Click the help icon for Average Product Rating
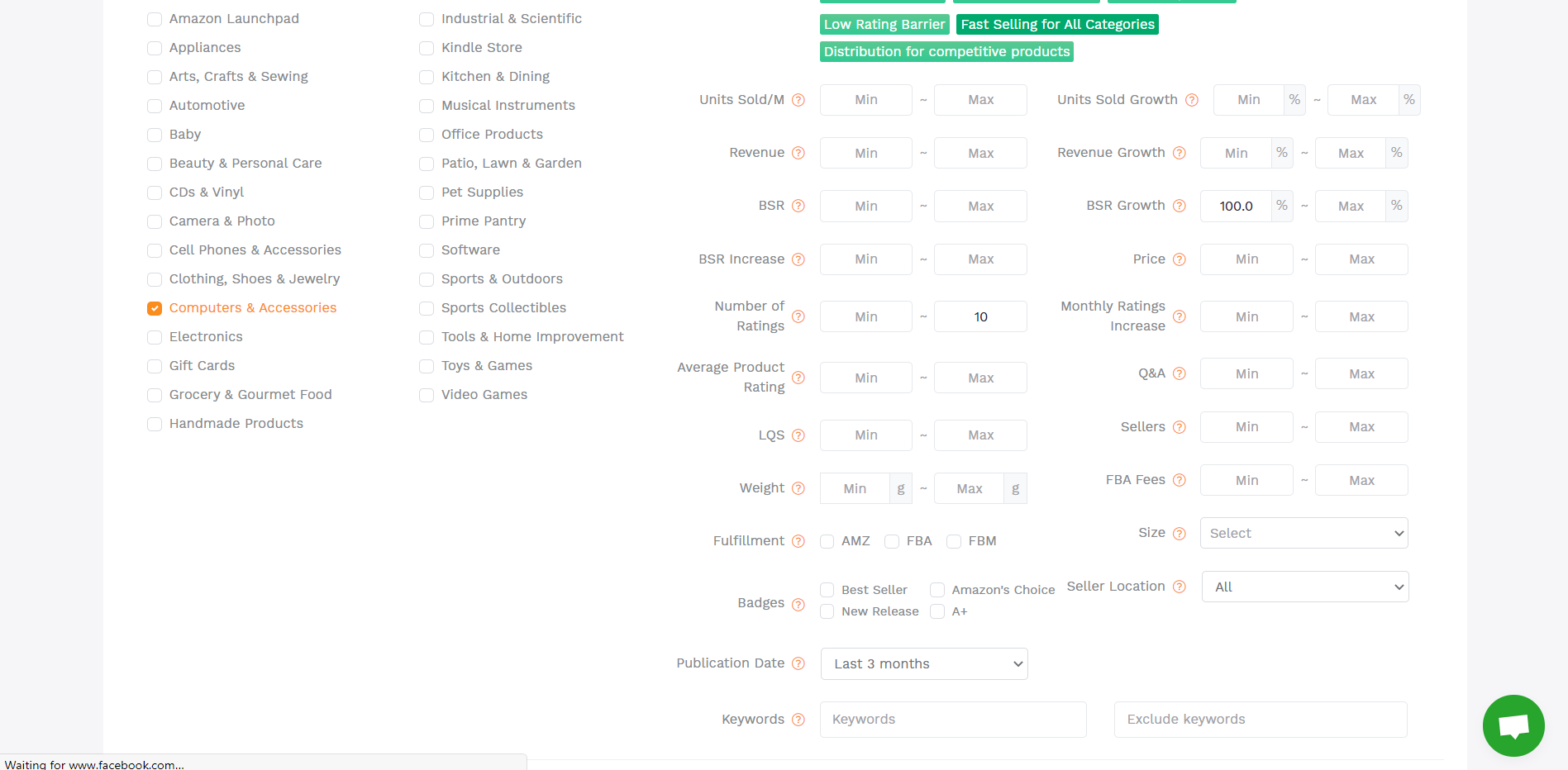 [x=798, y=378]
